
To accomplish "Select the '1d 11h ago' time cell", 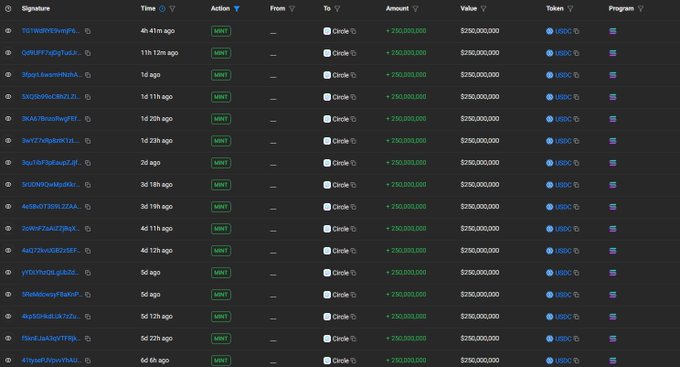I will pyautogui.click(x=157, y=96).
